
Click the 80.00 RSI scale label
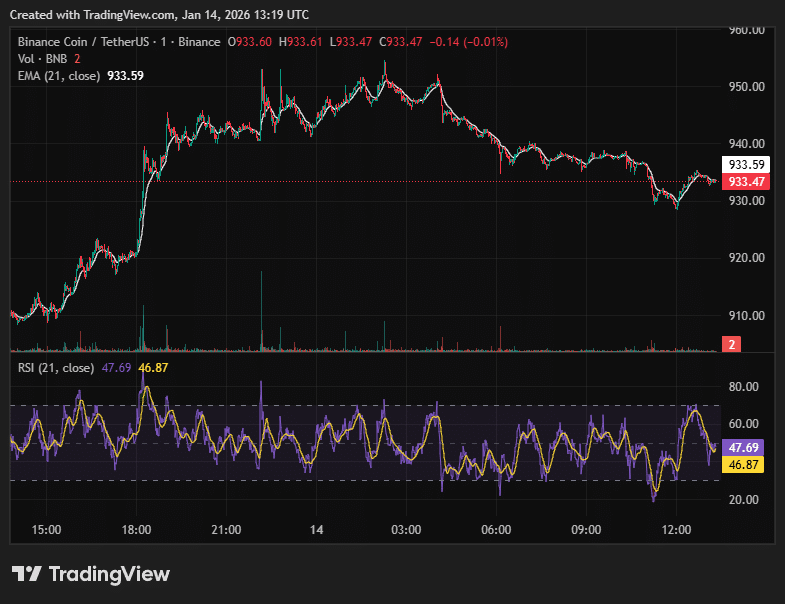click(745, 387)
